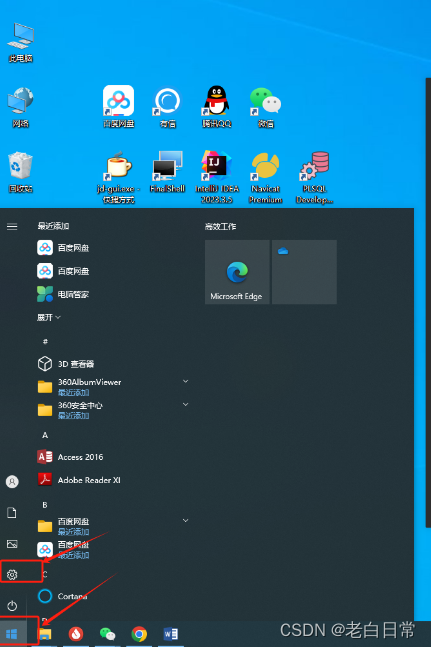
Task: Open File Explorer from the taskbar
Action: 45,634
